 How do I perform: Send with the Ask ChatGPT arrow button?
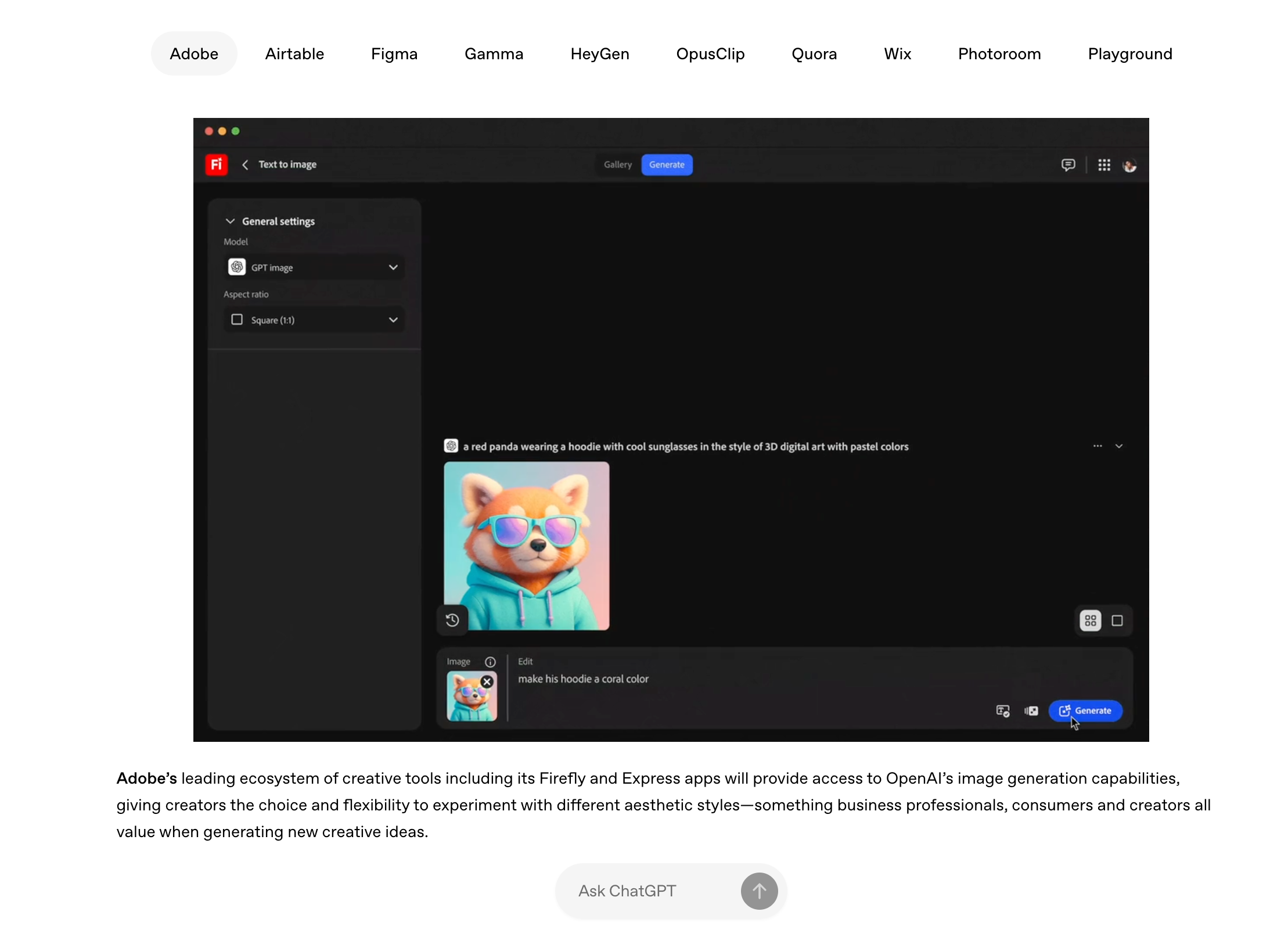point(760,891)
